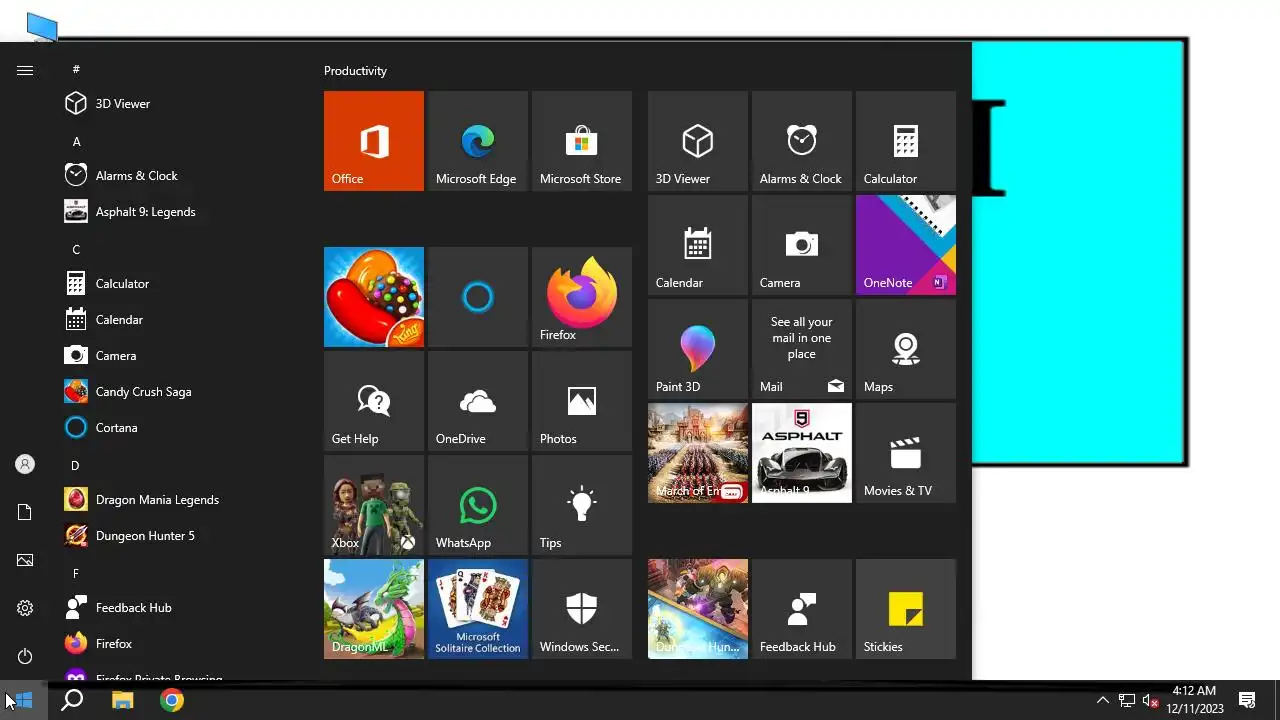
Task: Launch the March of Empires tile
Action: coord(698,453)
